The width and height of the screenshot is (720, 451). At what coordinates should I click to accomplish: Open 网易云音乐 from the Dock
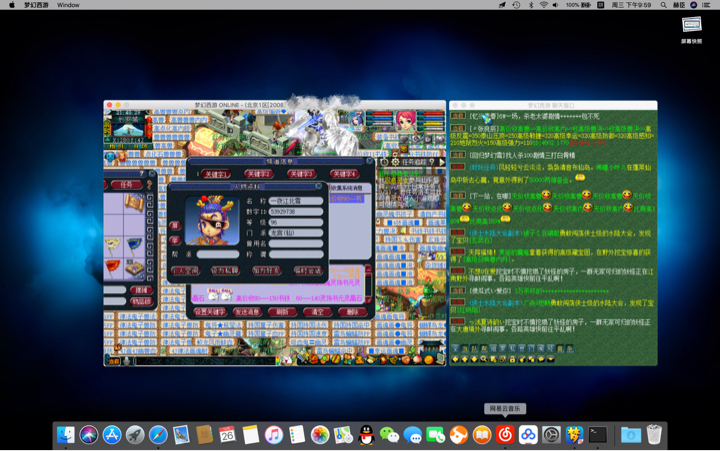[x=505, y=434]
